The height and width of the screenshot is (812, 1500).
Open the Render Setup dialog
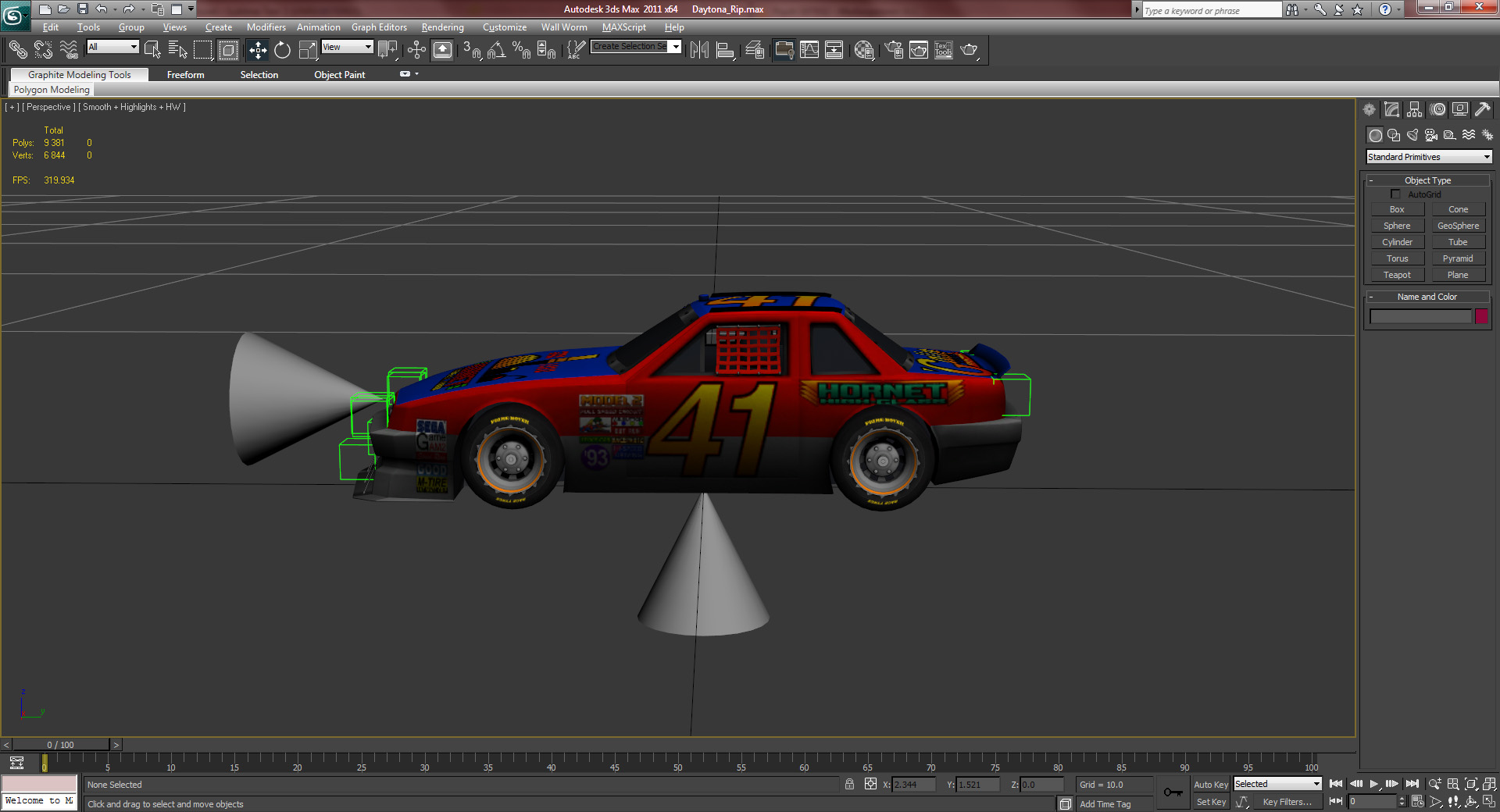coord(894,50)
